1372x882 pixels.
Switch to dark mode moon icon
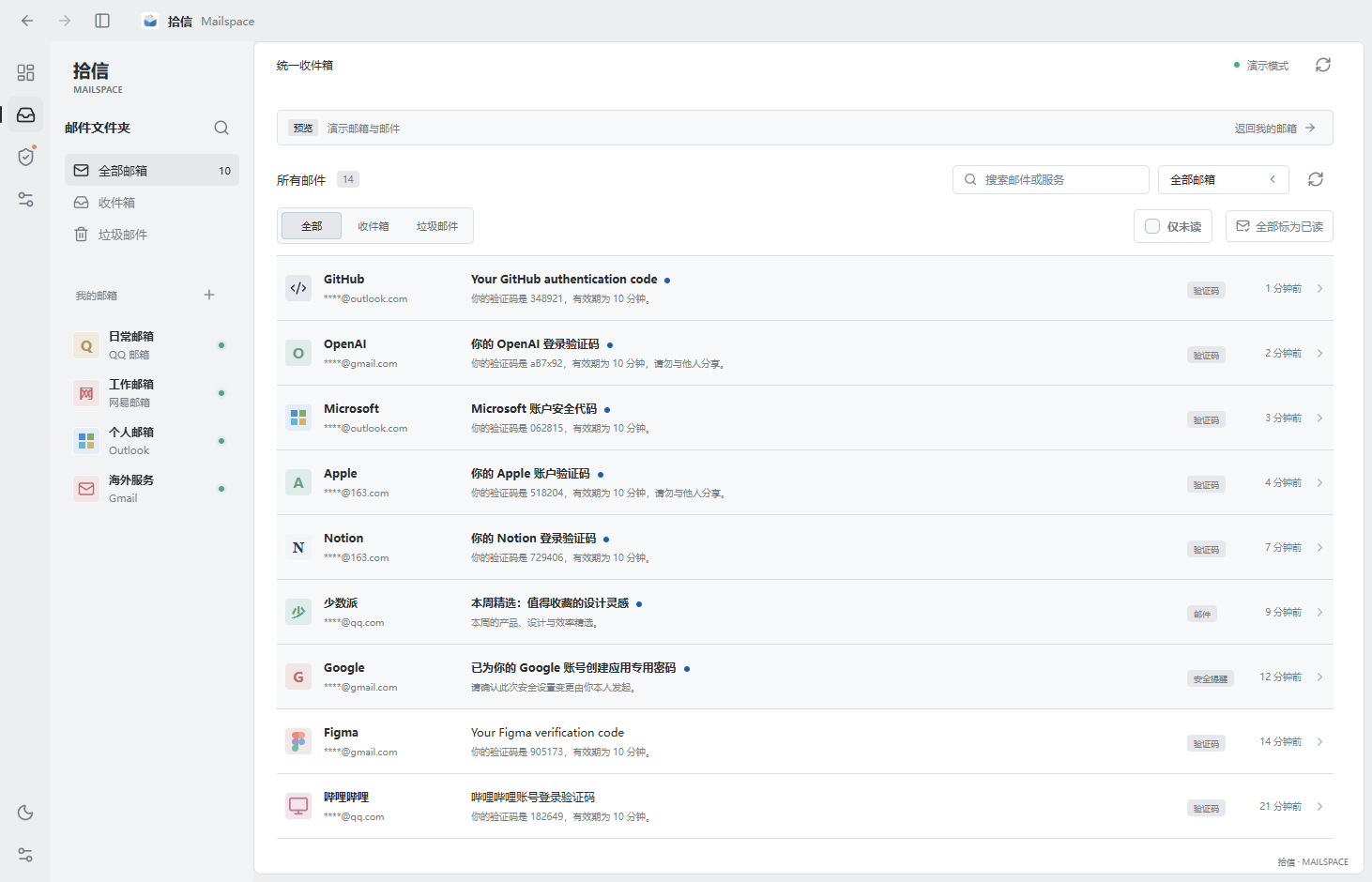tap(25, 813)
